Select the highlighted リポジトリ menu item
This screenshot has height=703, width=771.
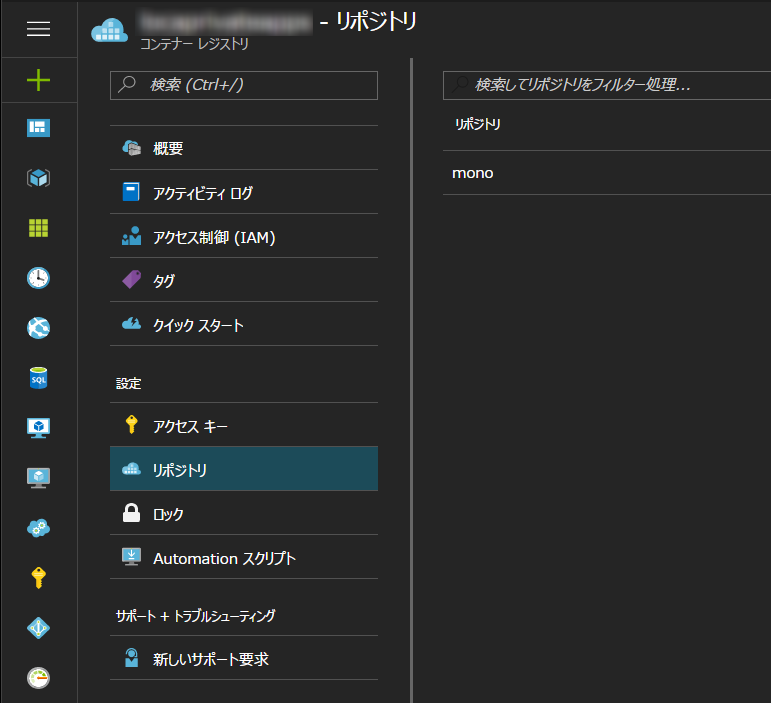(x=244, y=469)
